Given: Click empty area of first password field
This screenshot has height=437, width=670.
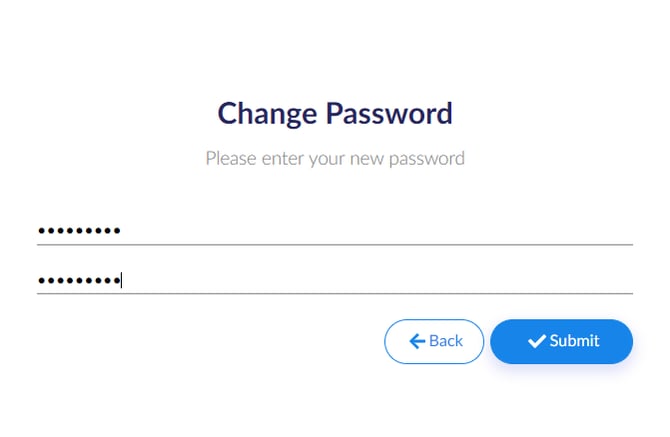Looking at the screenshot, I should 400,231.
